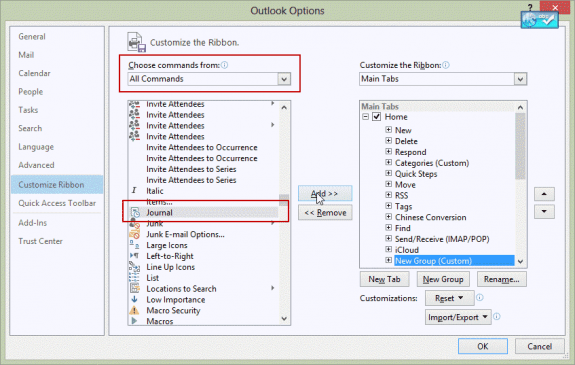Click the List command icon

(x=134, y=278)
